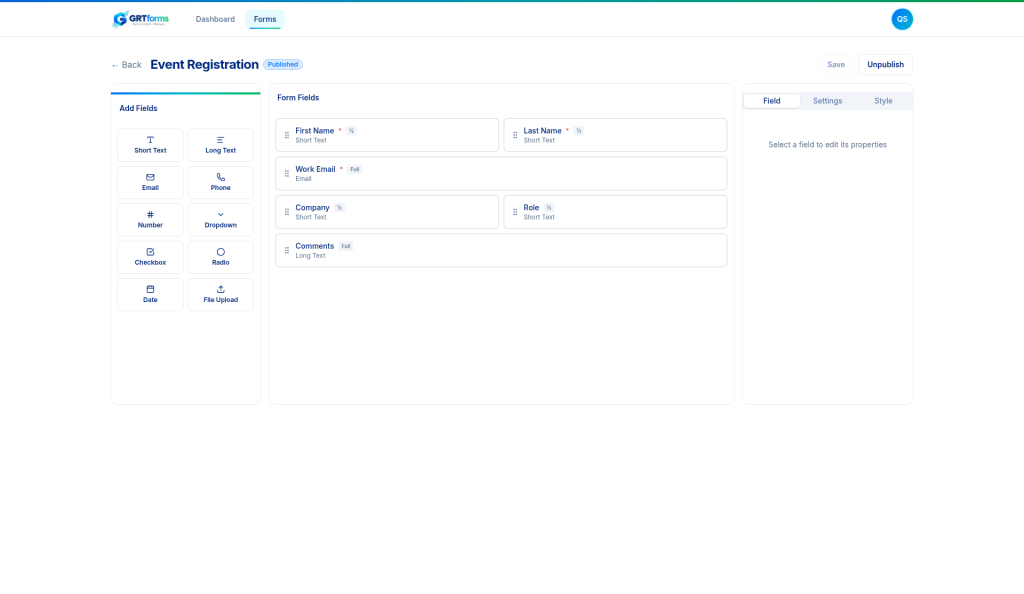Click the drag handle of Comments field
Viewport: 1024px width, 594px height.
pyautogui.click(x=287, y=251)
